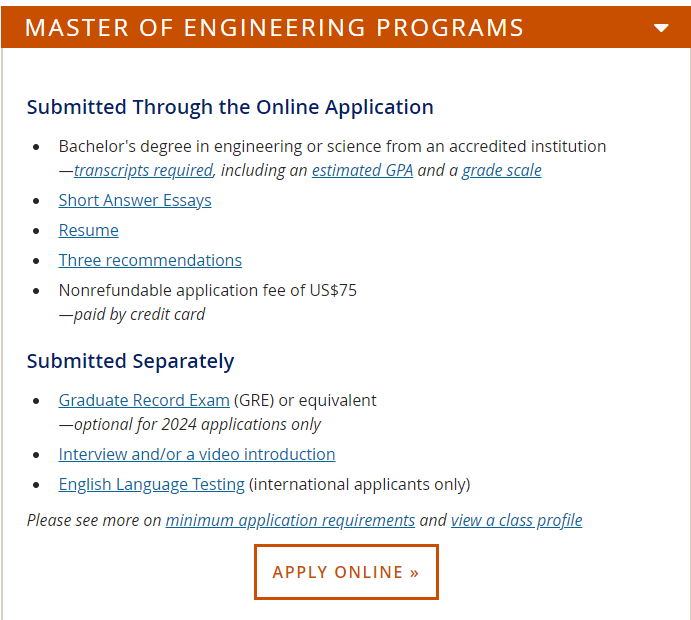Click the bachelor's degree requirement text
The height and width of the screenshot is (620, 691).
(x=332, y=146)
